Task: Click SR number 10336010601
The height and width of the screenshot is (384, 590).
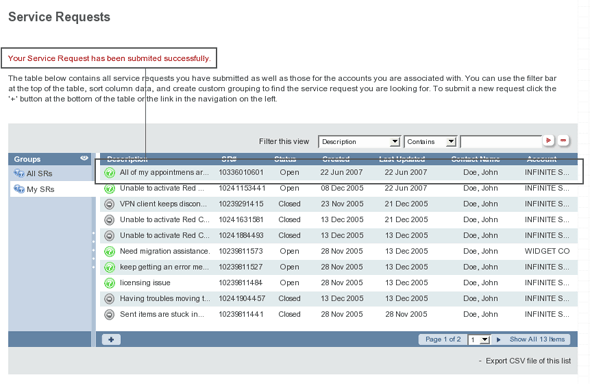Action: pyautogui.click(x=241, y=172)
